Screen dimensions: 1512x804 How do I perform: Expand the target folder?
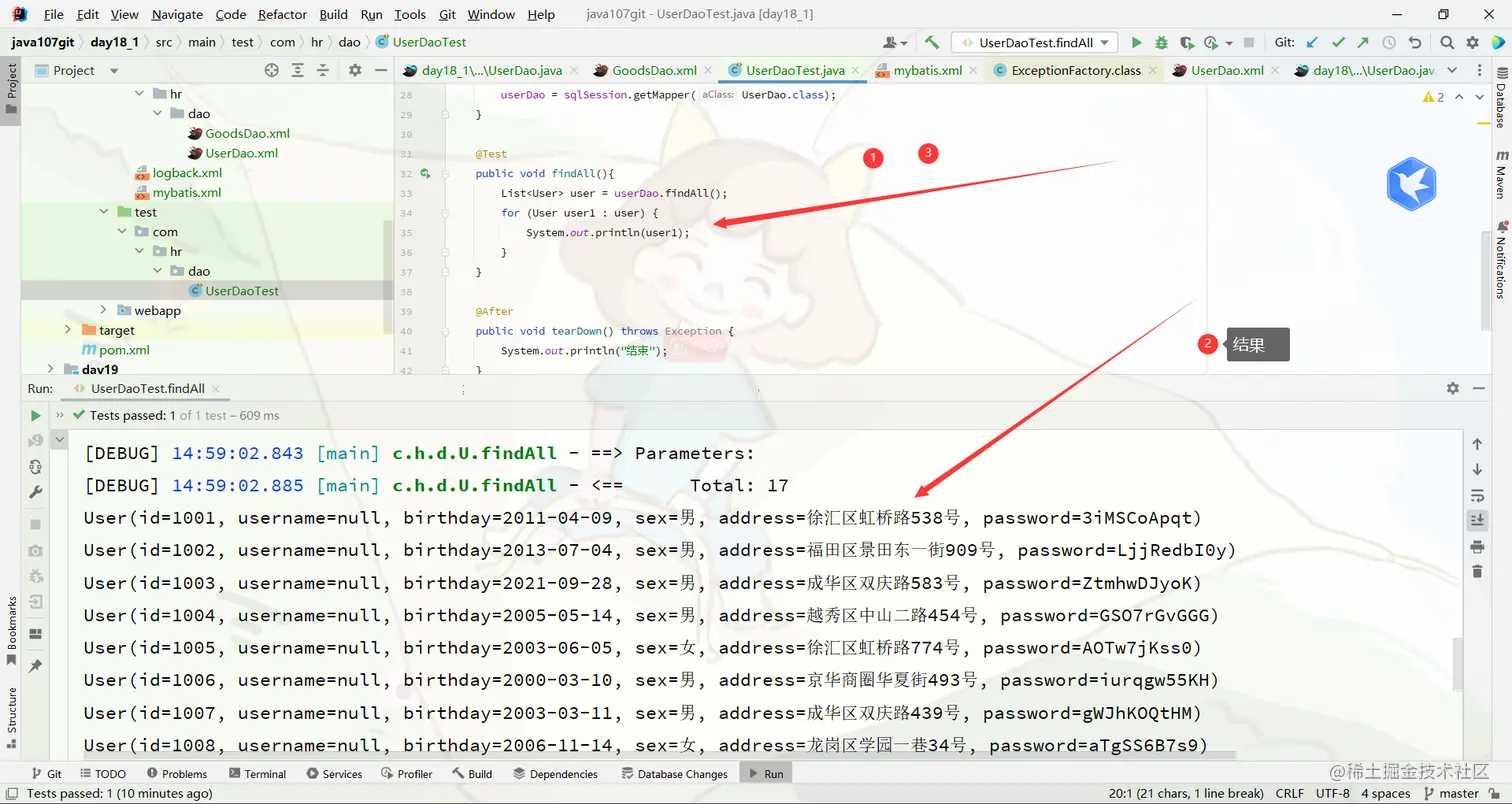[x=68, y=330]
